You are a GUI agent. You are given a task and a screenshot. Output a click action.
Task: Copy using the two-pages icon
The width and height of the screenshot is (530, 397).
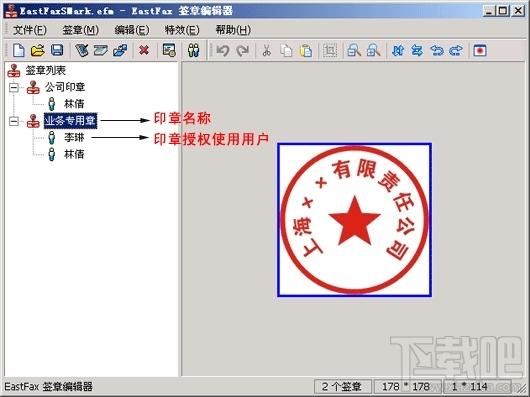pos(286,51)
